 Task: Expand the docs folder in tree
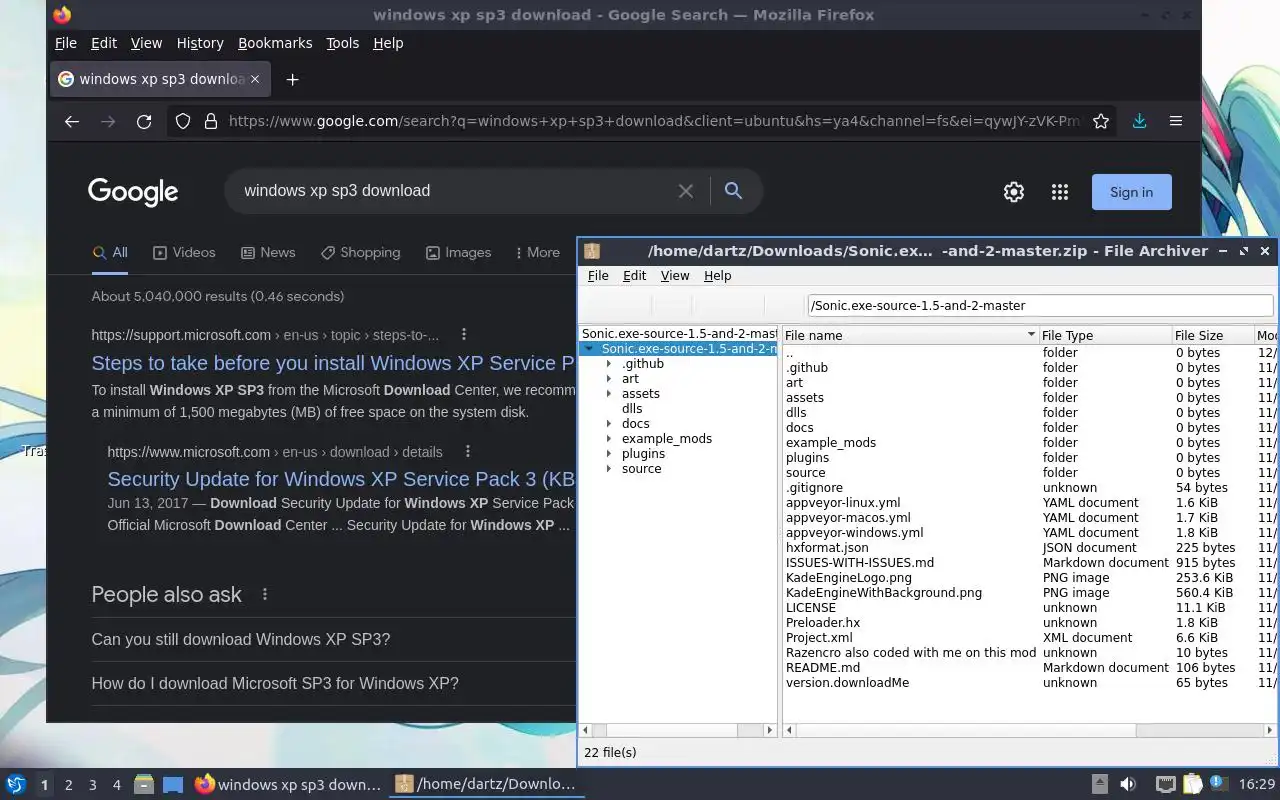(609, 424)
